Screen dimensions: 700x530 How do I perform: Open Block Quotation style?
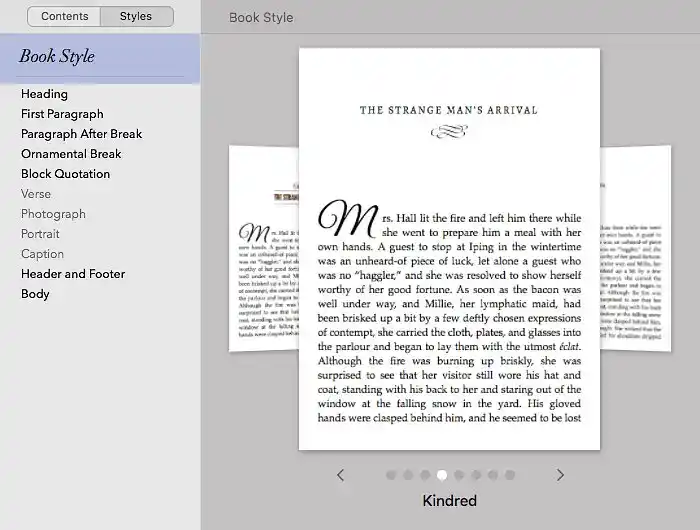coord(65,174)
